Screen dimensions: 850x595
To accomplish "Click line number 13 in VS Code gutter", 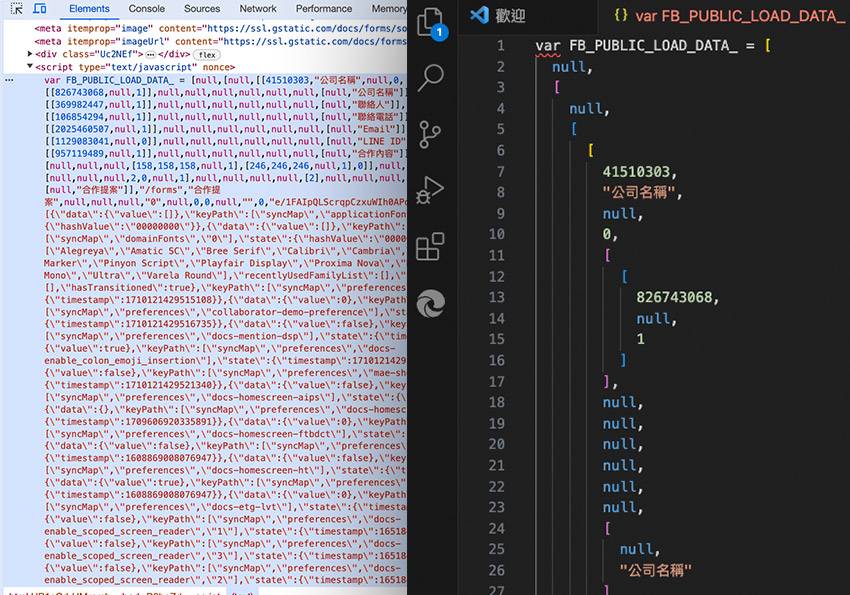I will coord(497,298).
